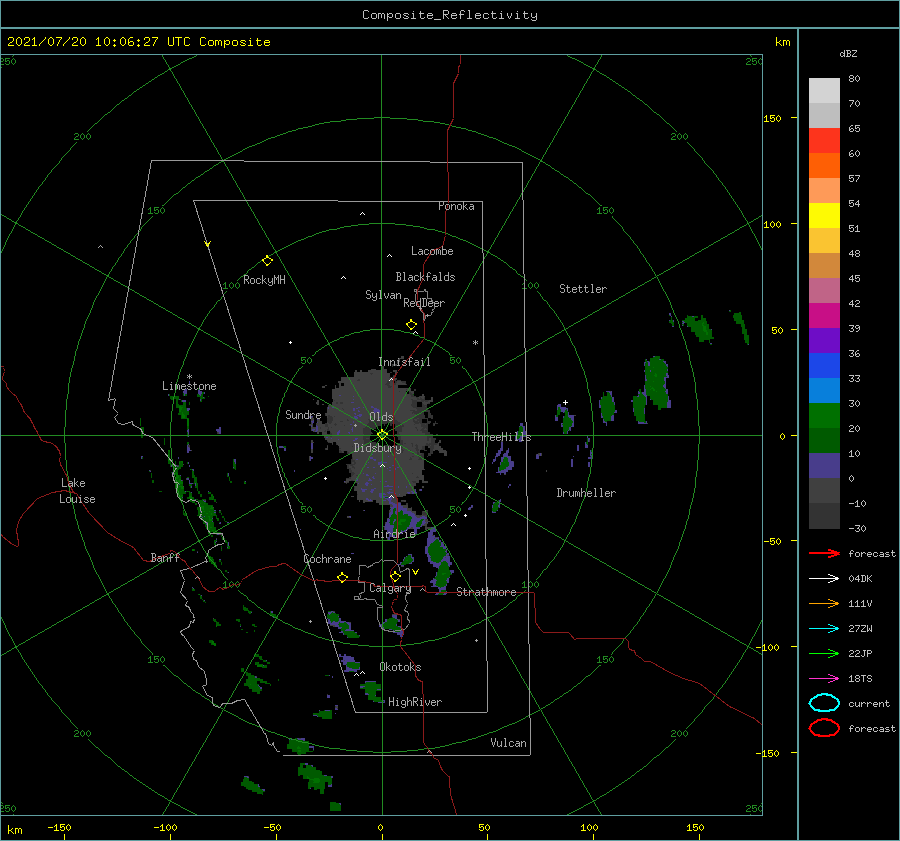Click the Innisfail city label

click(404, 362)
